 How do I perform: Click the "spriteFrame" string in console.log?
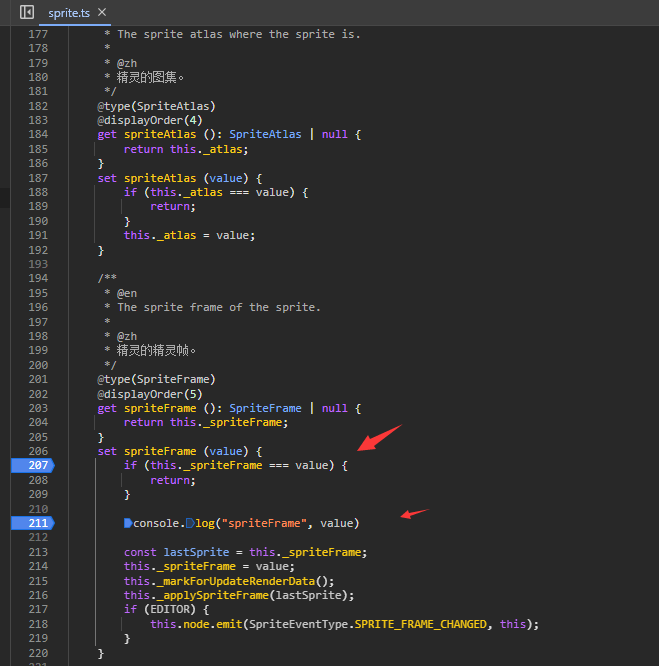(x=264, y=523)
